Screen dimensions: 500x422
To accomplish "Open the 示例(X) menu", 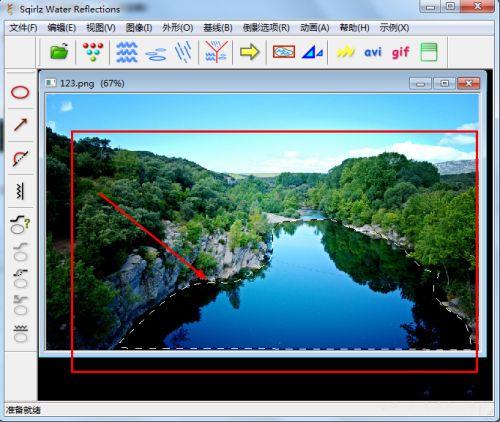I will 394,28.
